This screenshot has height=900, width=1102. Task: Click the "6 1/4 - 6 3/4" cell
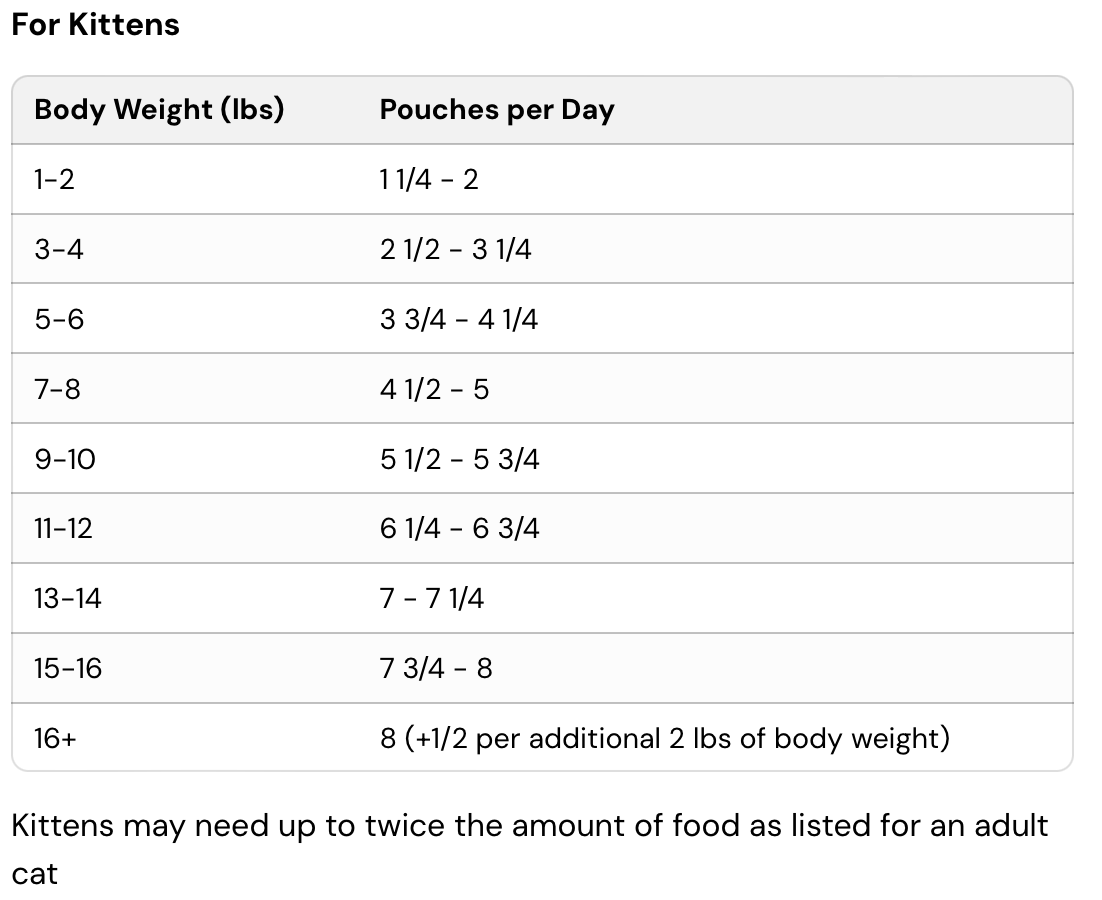(459, 528)
